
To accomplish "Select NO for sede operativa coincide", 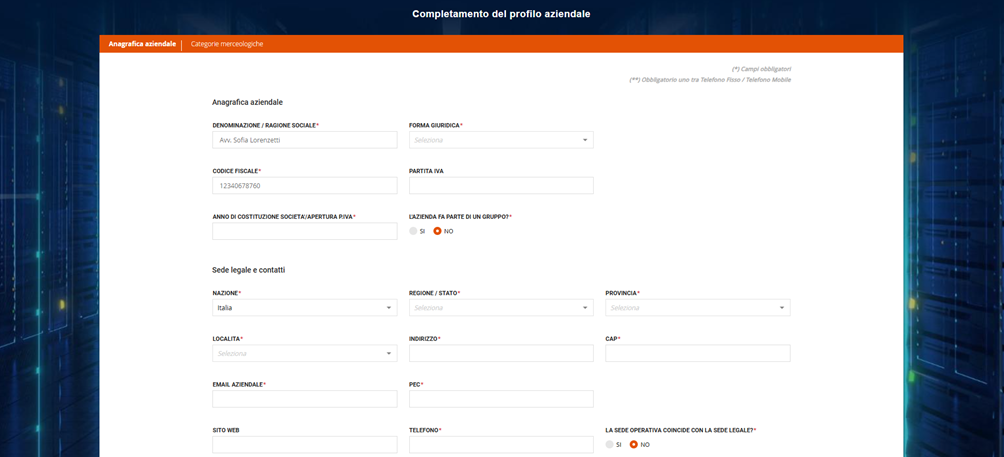I will click(634, 444).
